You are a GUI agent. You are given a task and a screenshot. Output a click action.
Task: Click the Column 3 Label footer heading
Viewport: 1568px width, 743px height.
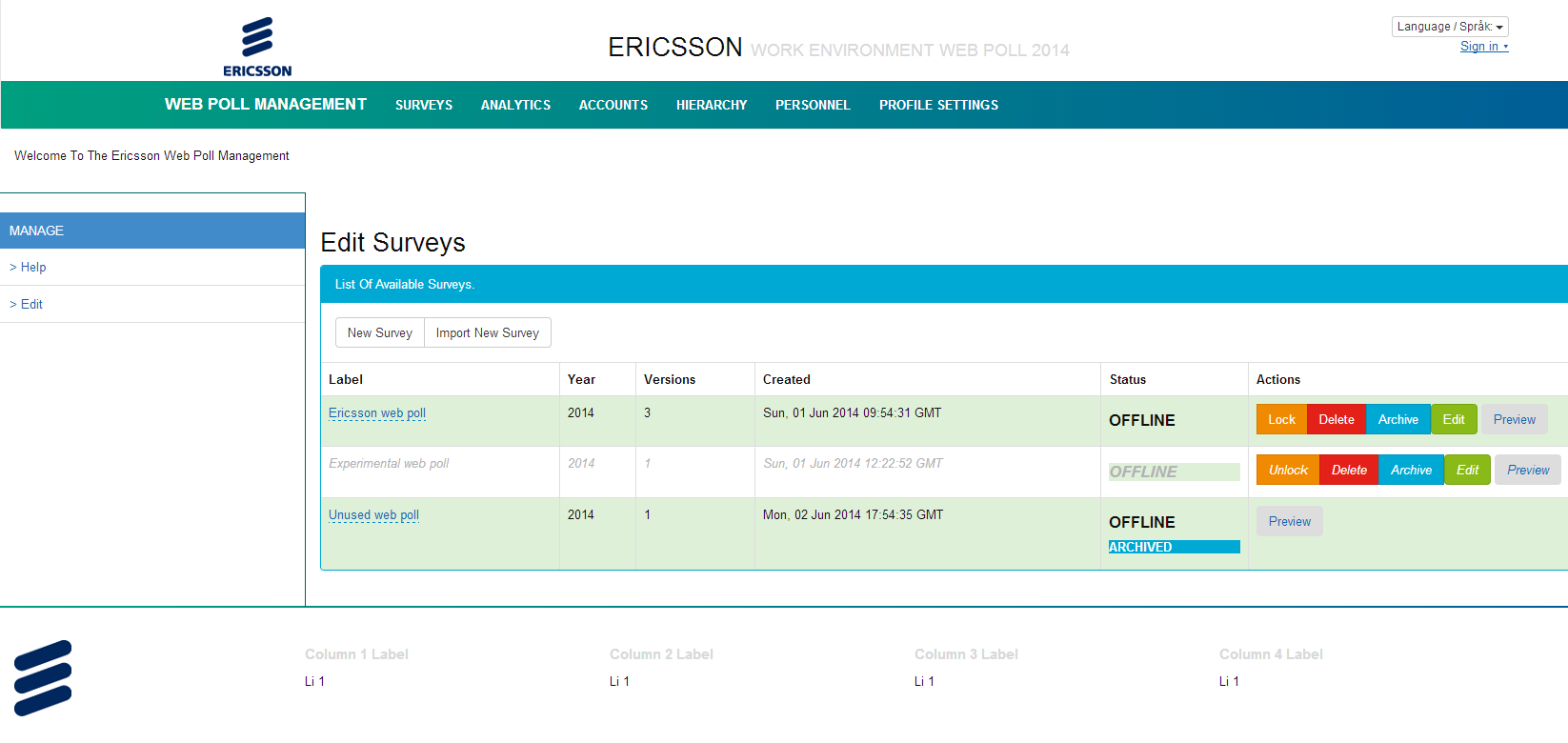click(x=966, y=654)
